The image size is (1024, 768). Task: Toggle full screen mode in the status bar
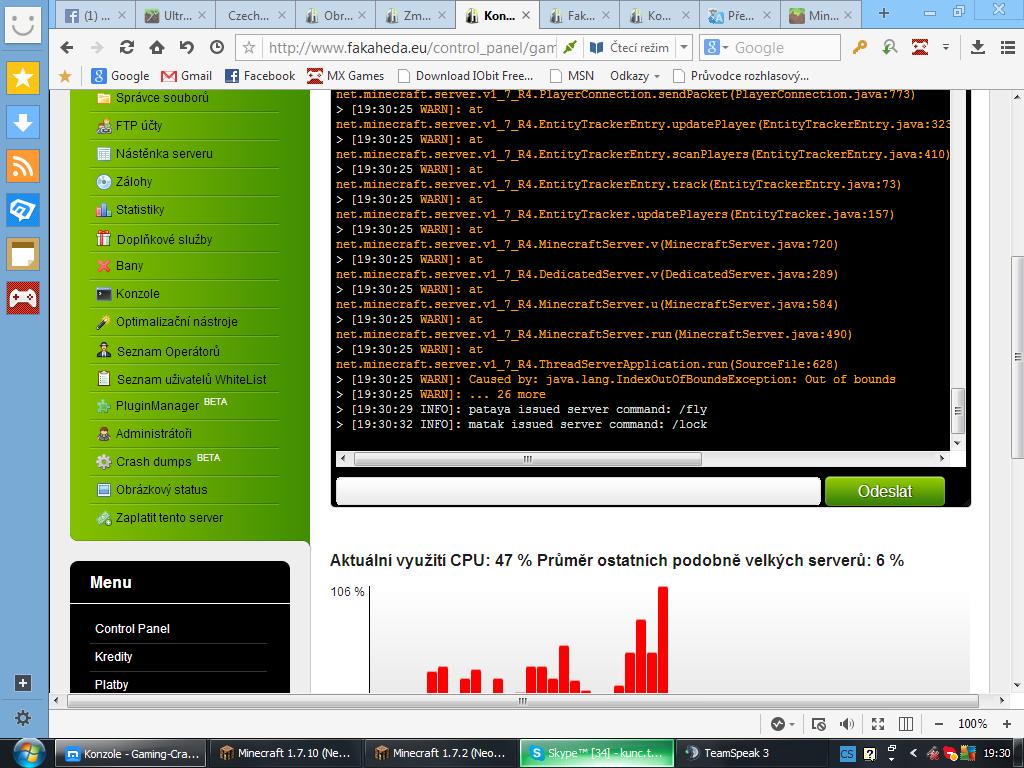click(x=878, y=724)
